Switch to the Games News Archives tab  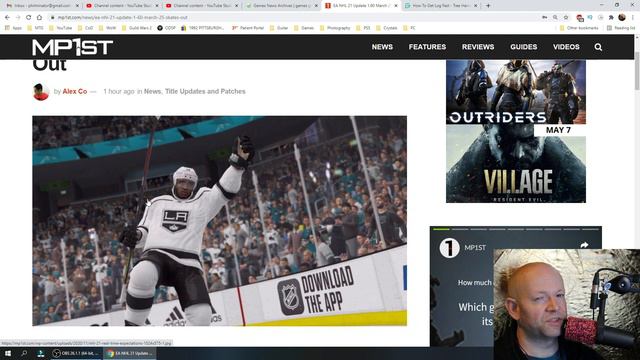[281, 6]
